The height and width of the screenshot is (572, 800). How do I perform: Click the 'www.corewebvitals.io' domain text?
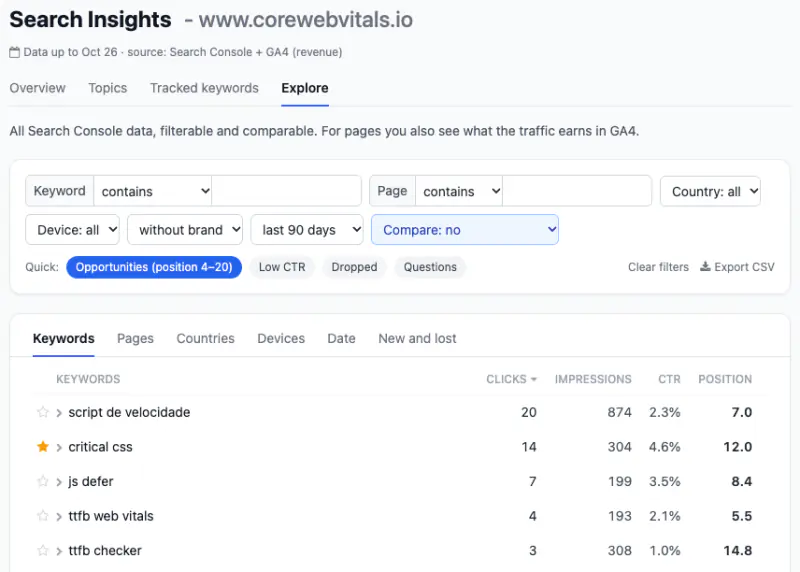pos(306,20)
